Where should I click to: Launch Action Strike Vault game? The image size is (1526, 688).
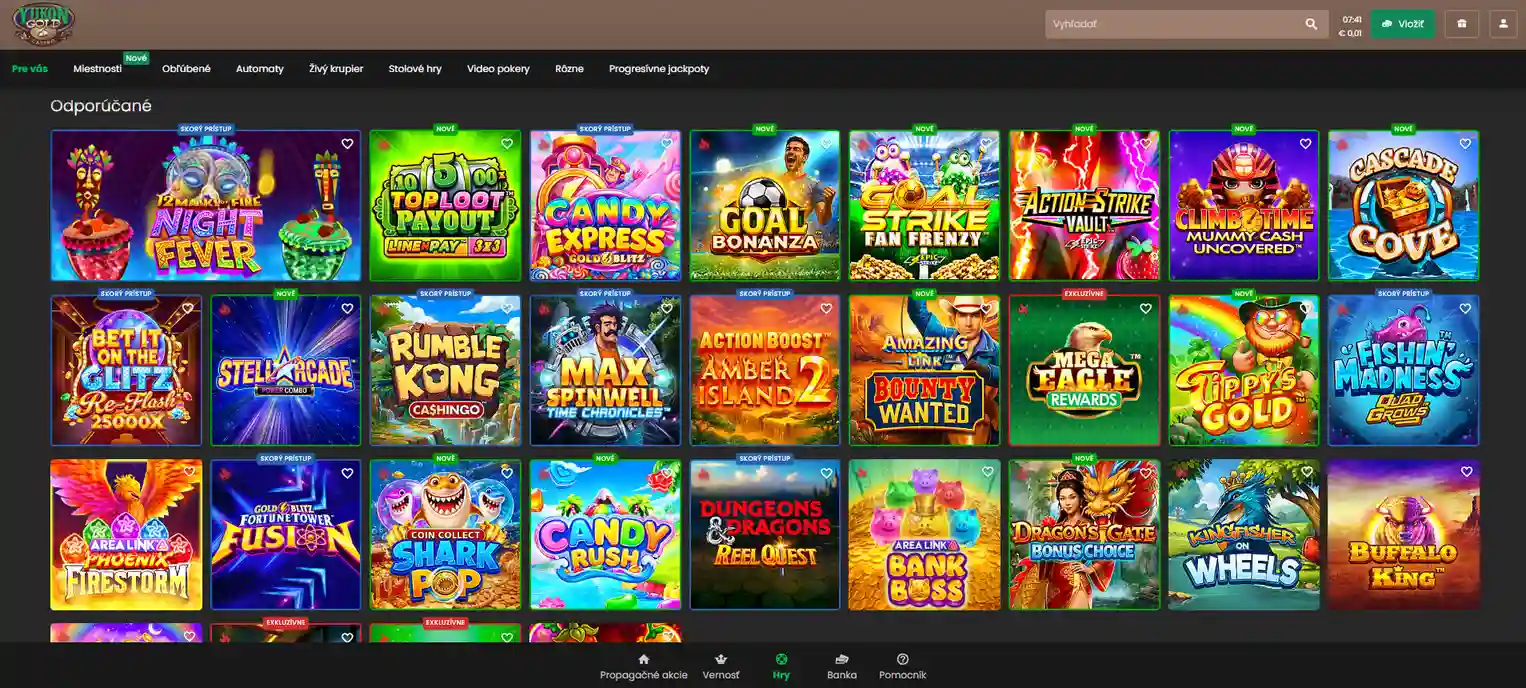point(1084,206)
